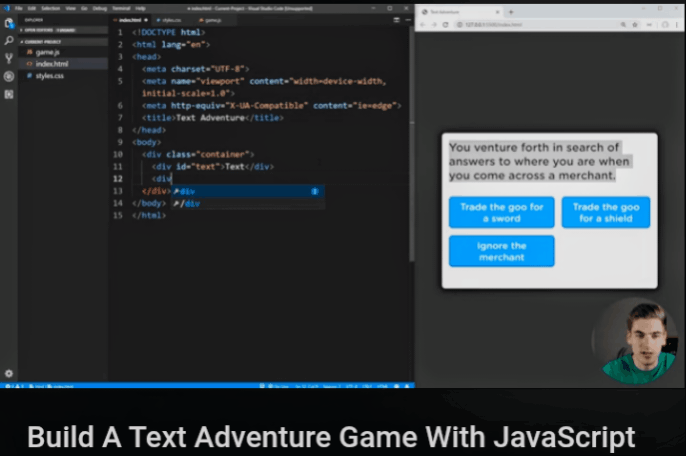The height and width of the screenshot is (456, 686).
Task: Click 'Trade the goo for a sword'
Action: 501,212
